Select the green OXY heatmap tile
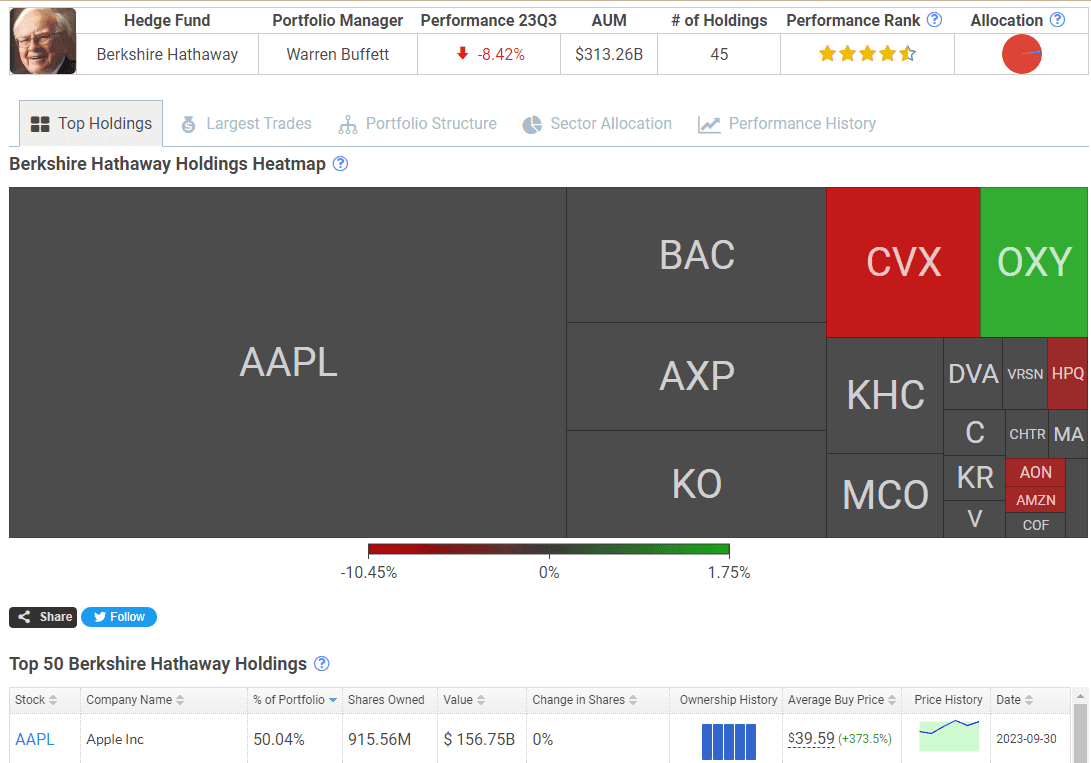Viewport: 1091px width, 763px height. [1033, 262]
